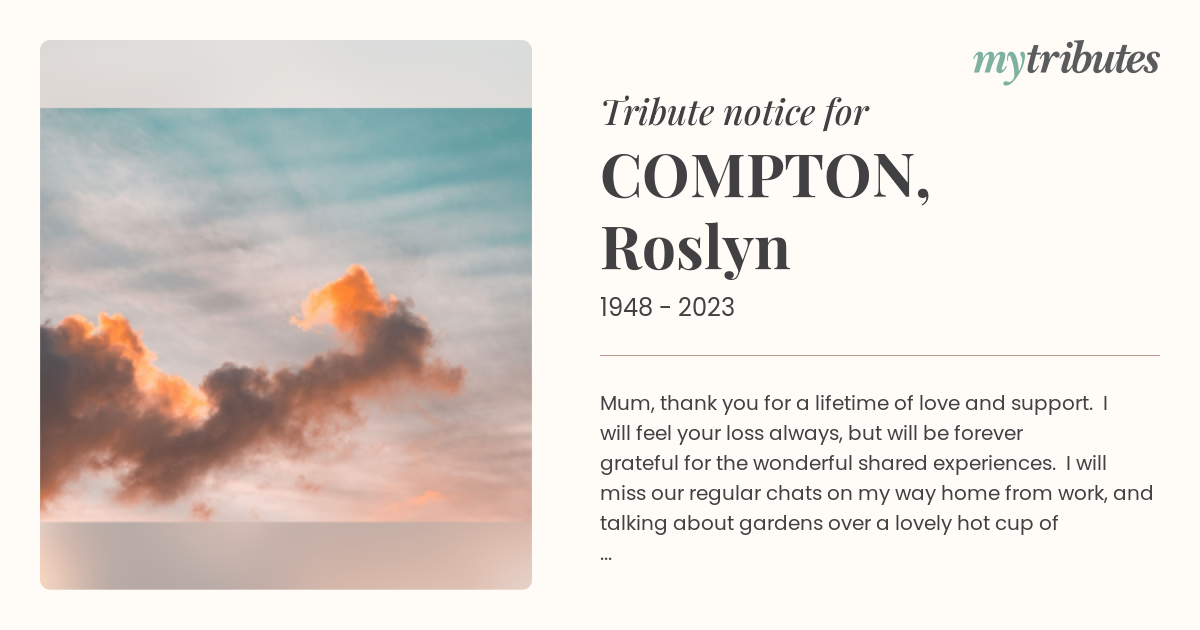Expand the truncated message ellipsis

pyautogui.click(x=606, y=554)
